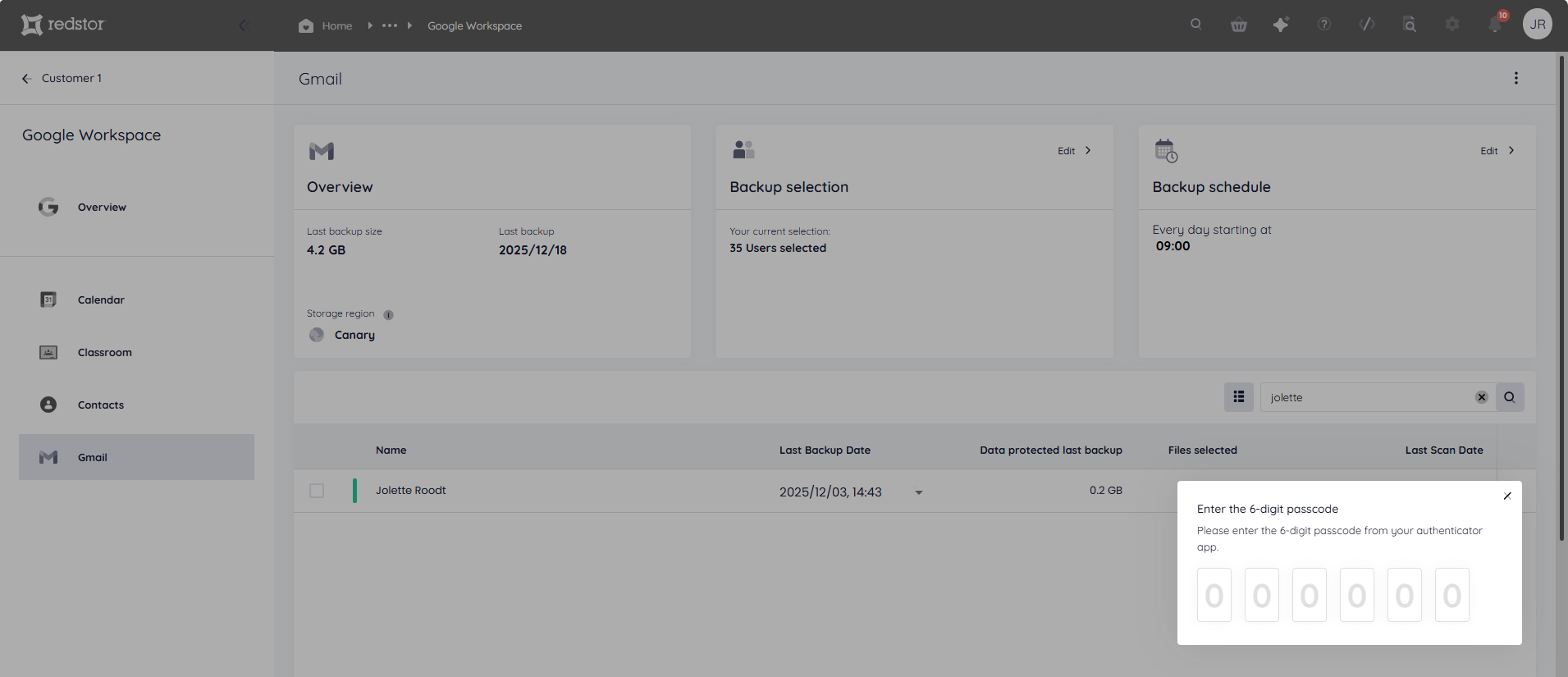
Task: Go back to Customer 1
Action: [71, 78]
